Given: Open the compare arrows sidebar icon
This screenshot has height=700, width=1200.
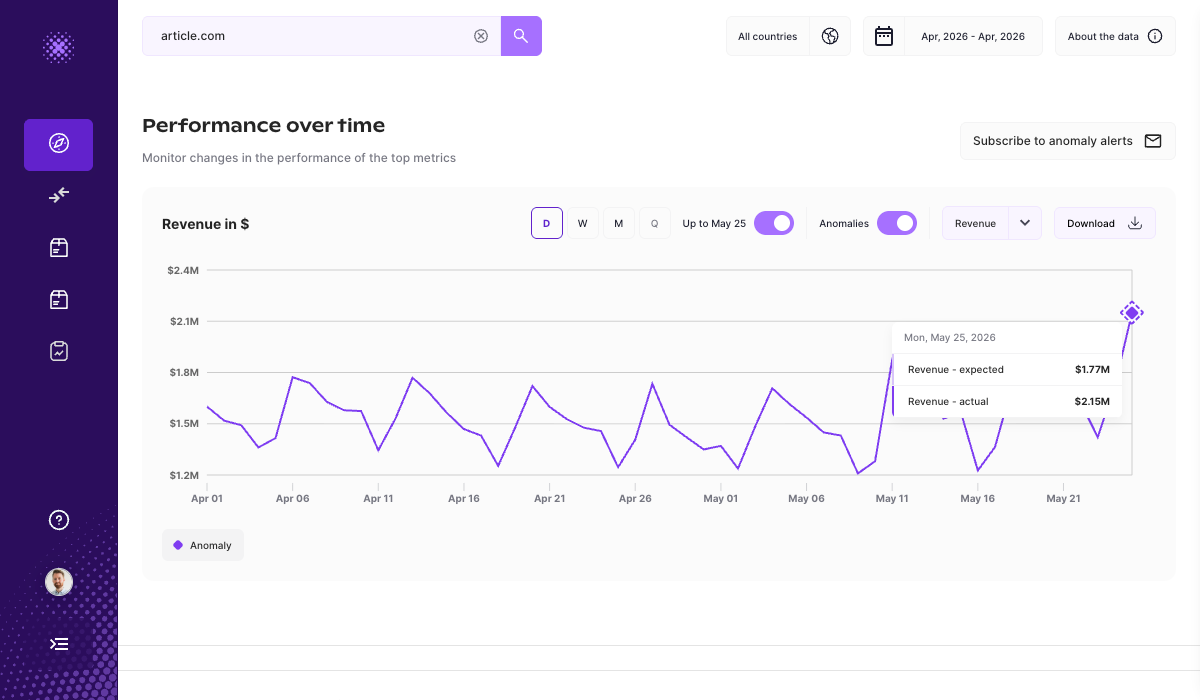Looking at the screenshot, I should click(x=59, y=195).
